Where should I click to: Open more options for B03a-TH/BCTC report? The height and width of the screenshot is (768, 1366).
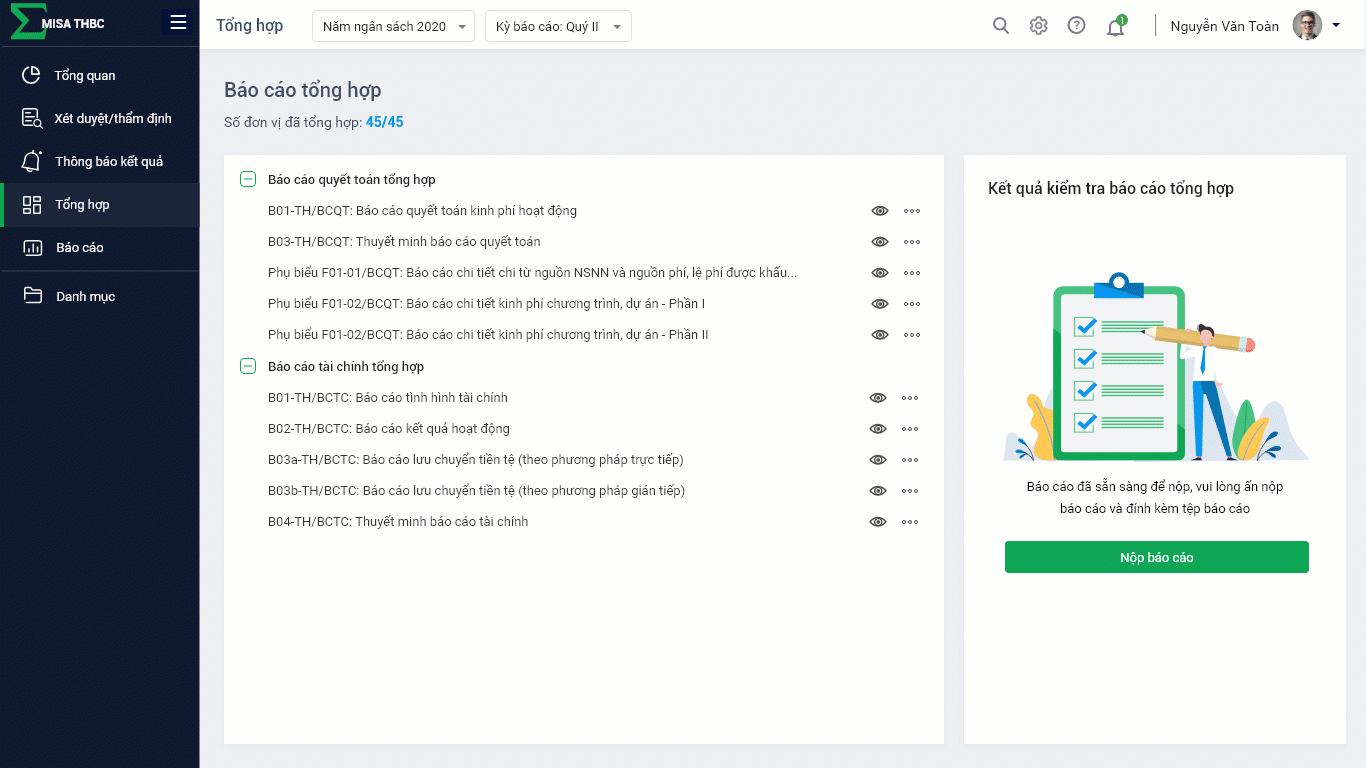909,460
